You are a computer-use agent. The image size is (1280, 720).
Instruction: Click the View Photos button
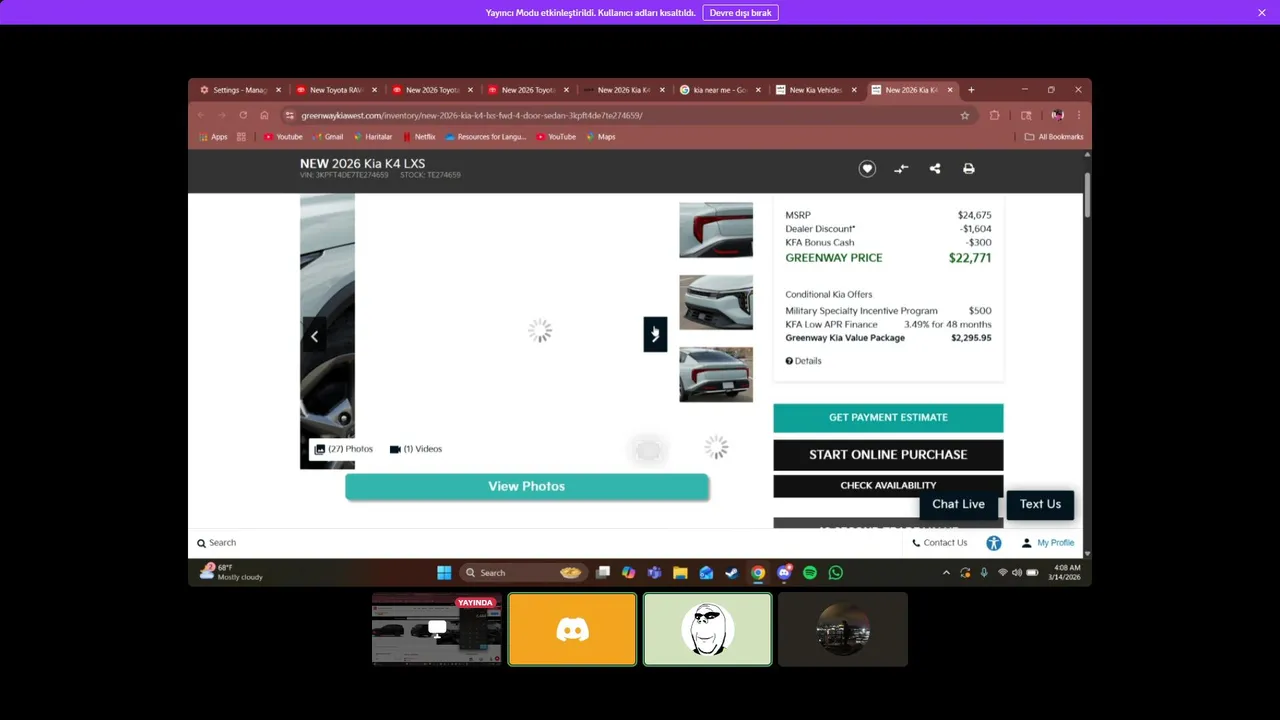tap(527, 486)
